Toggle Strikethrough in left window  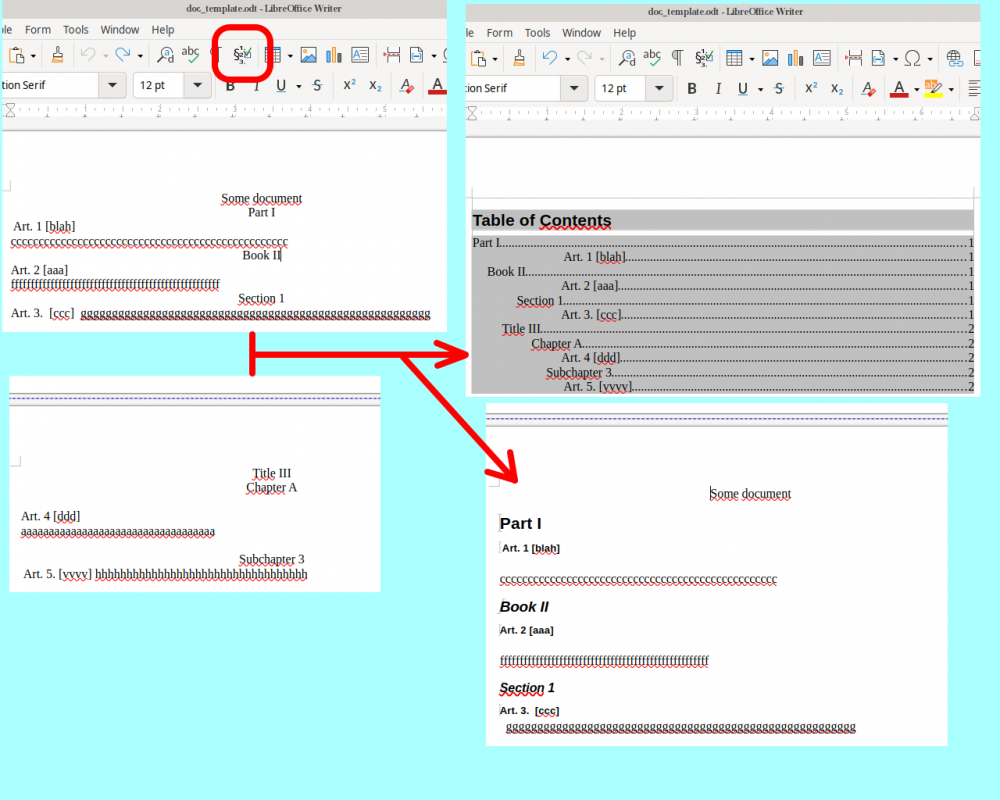[x=317, y=85]
